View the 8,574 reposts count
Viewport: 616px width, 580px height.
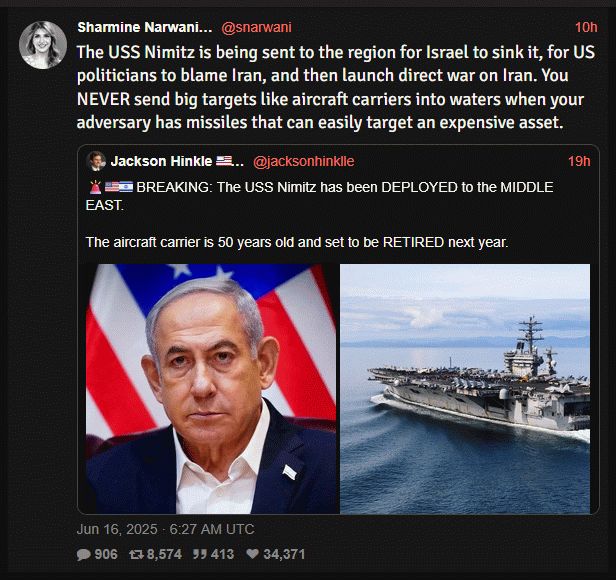tap(156, 554)
